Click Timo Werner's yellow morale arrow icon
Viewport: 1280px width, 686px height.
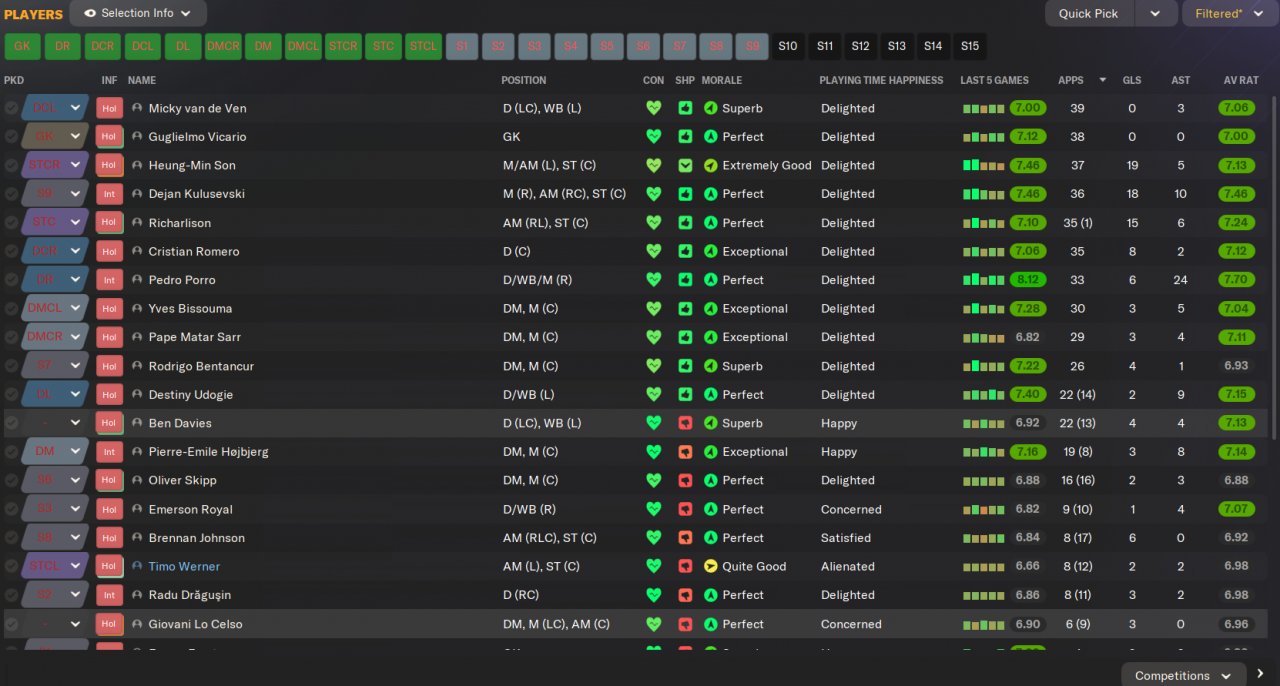[x=711, y=566]
